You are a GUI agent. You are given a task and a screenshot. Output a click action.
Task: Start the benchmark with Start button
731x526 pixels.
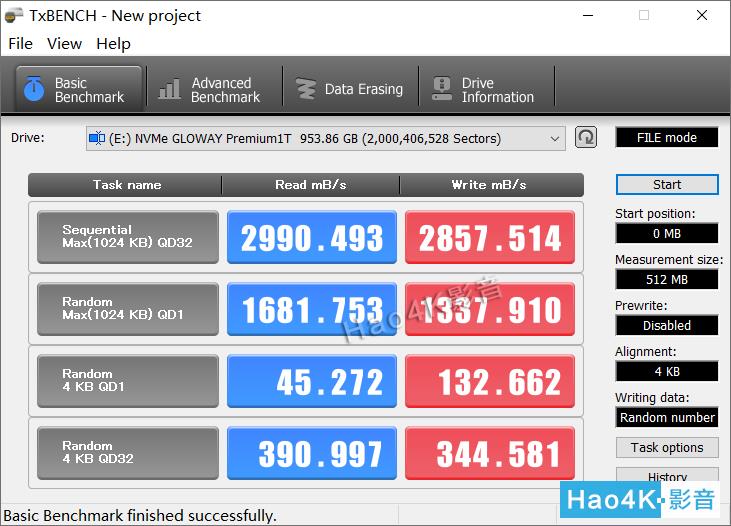click(667, 185)
